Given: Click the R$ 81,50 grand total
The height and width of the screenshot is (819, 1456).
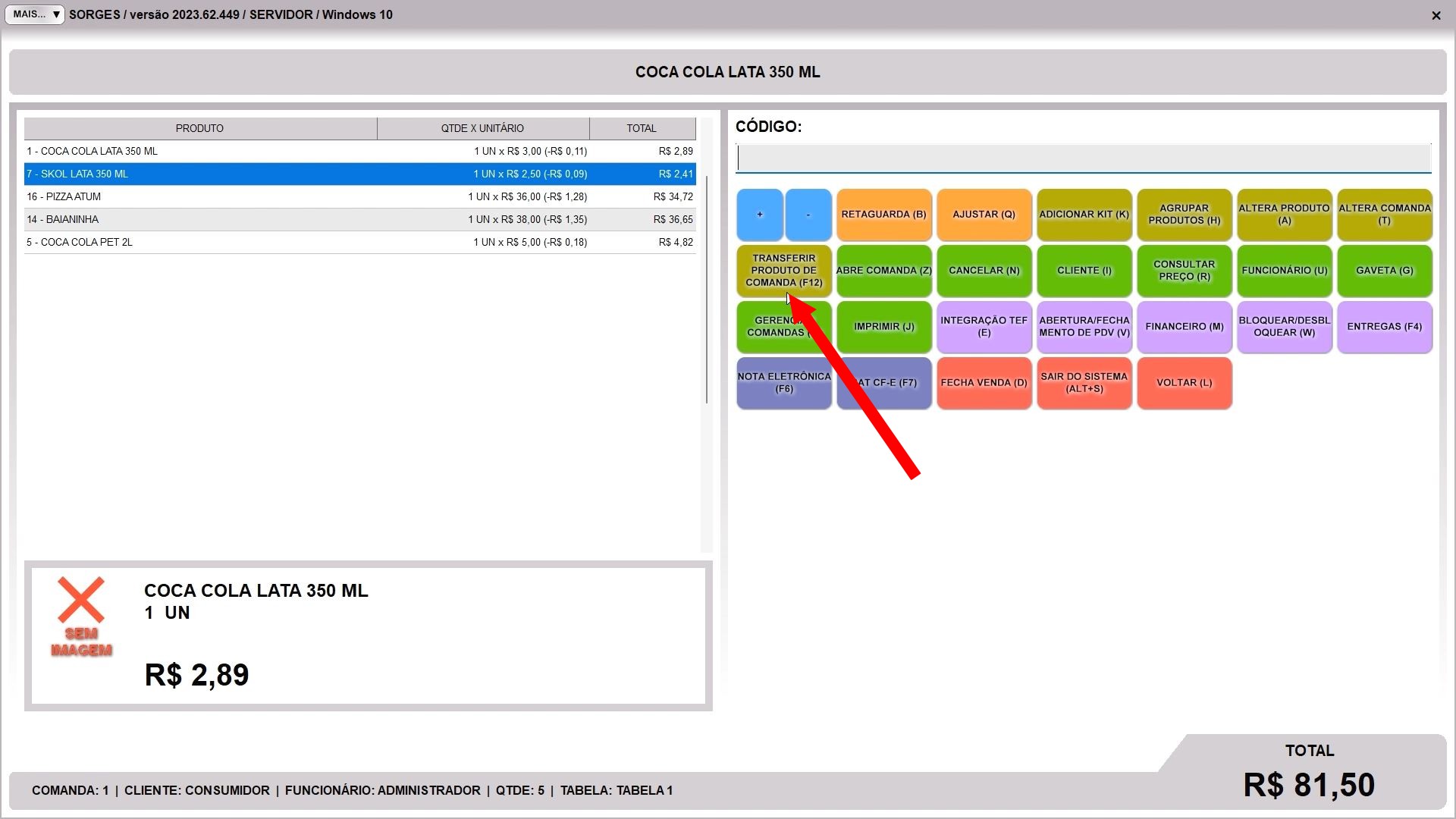Looking at the screenshot, I should click(x=1309, y=785).
